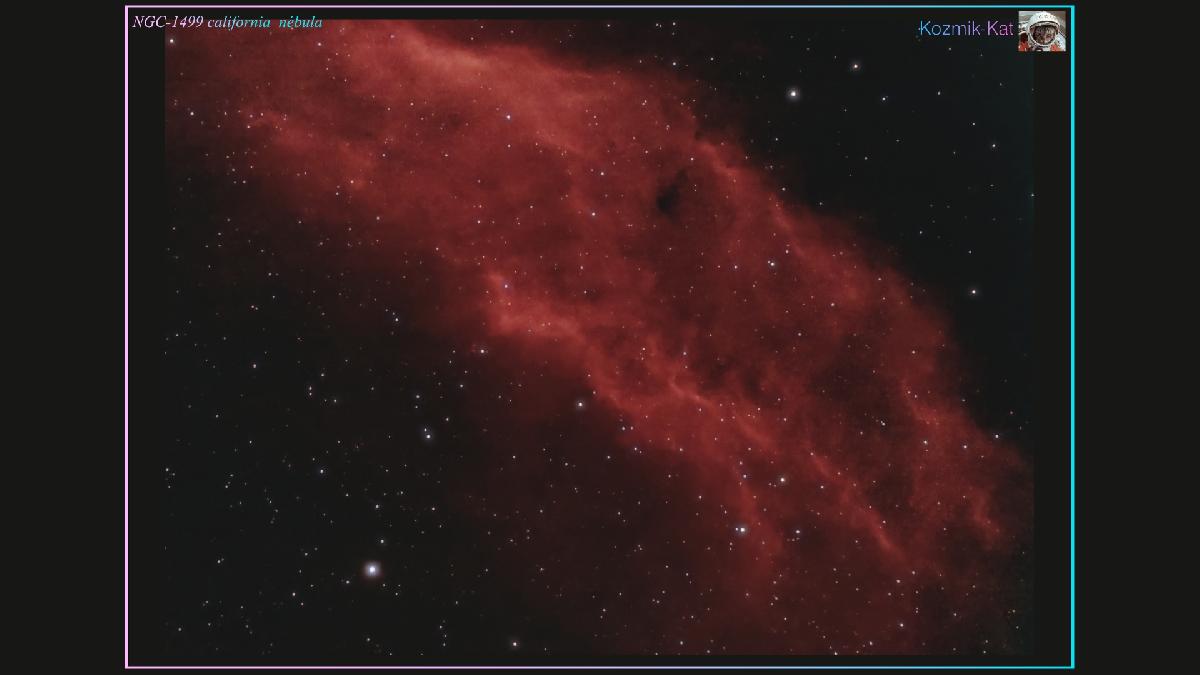Click the cyan right border of frame
Image resolution: width=1200 pixels, height=675 pixels.
coord(1072,337)
